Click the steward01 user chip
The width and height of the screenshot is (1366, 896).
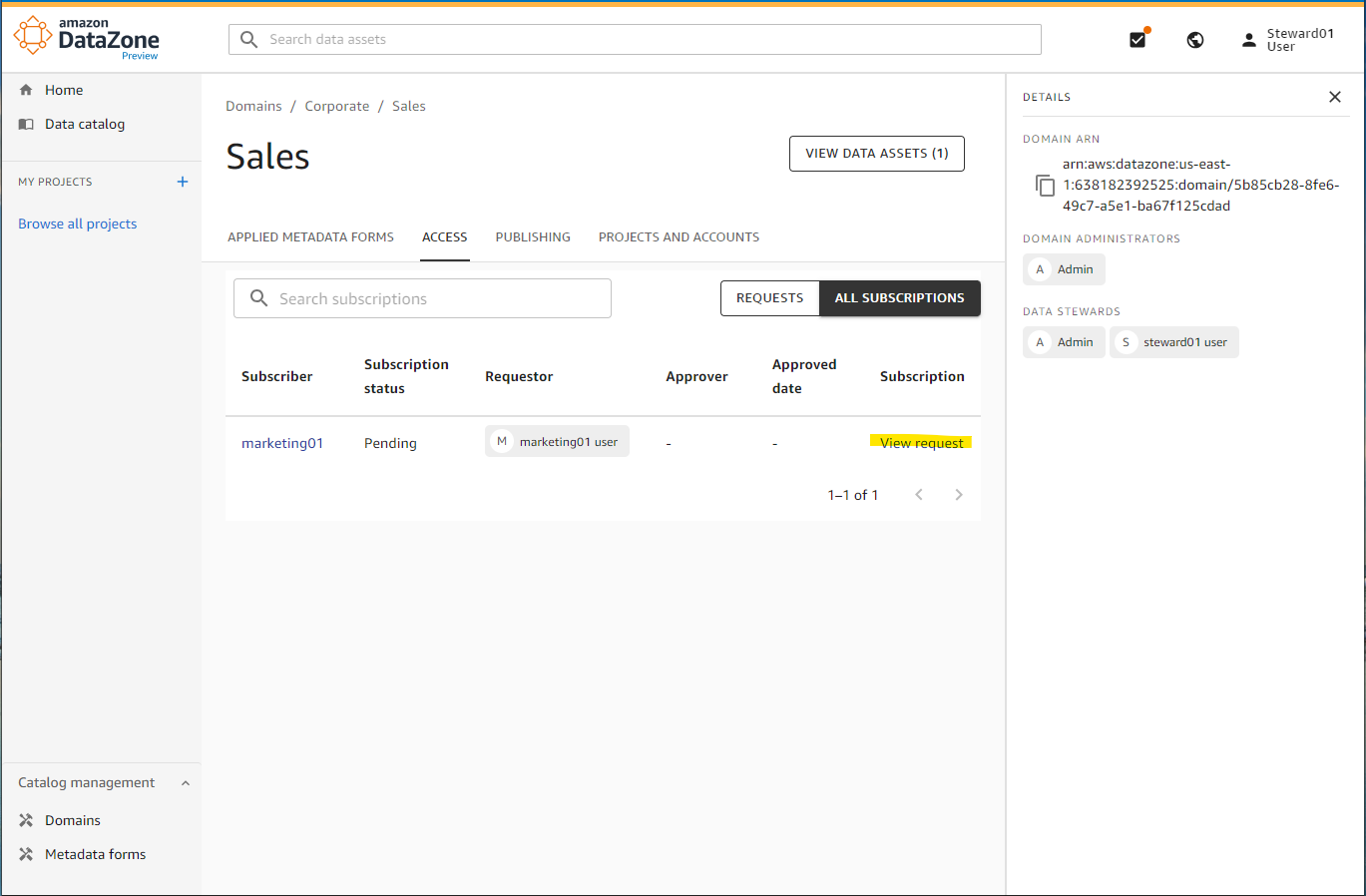(1174, 342)
